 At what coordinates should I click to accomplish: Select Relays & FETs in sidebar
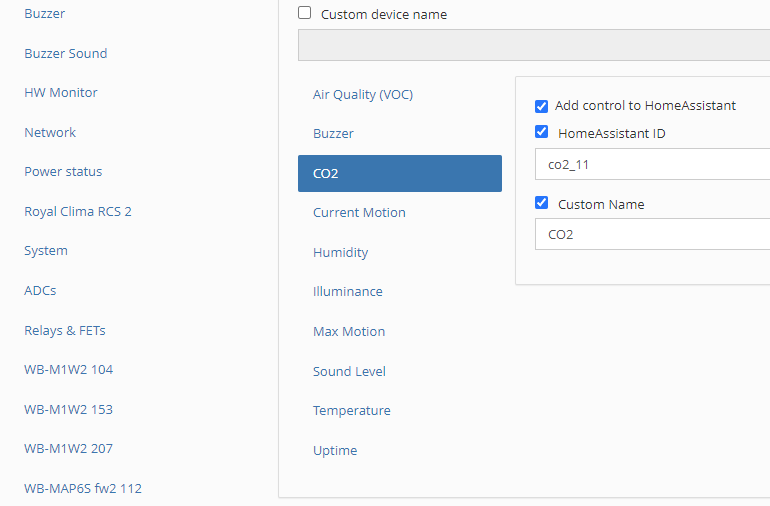(65, 331)
